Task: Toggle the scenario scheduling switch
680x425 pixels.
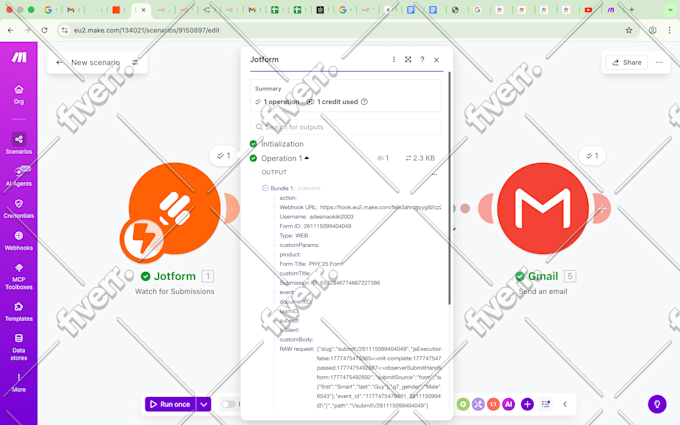Action: (x=229, y=404)
